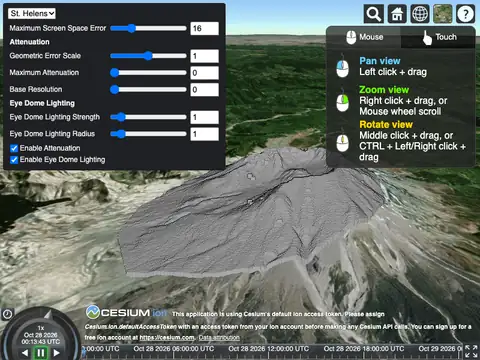Jump timeline to Oct 28 2026 06:00:00 UTC
Image resolution: width=480 pixels, height=360 pixels.
point(174,349)
